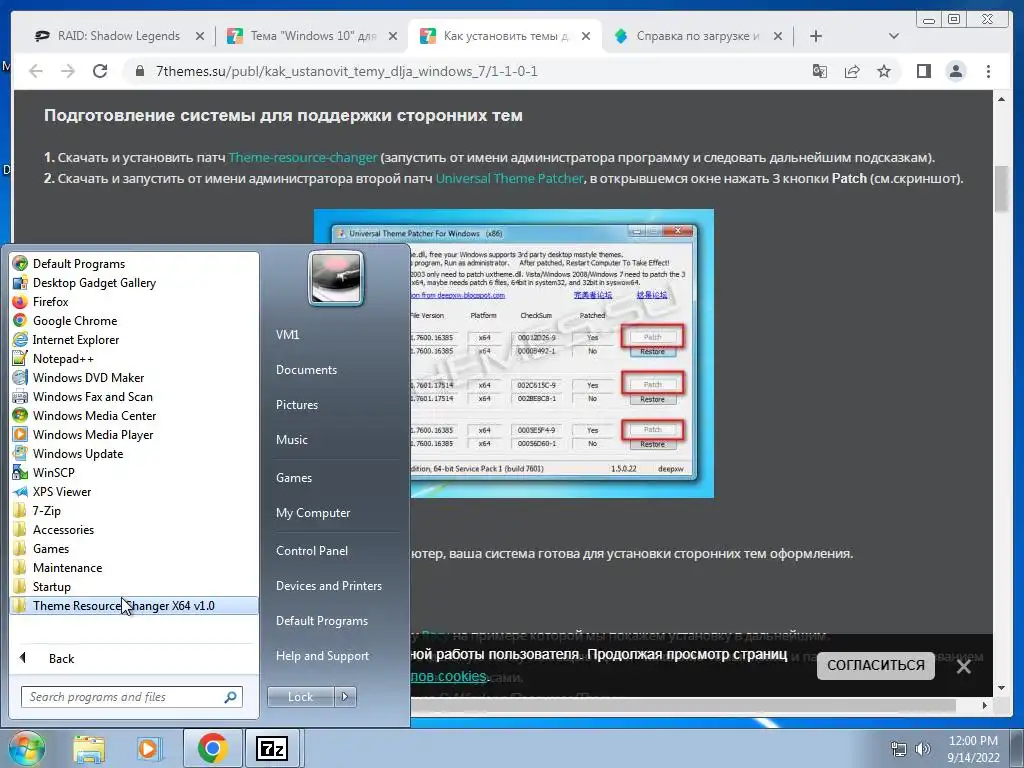
Task: Bookmark this page with the star
Action: pos(884,71)
